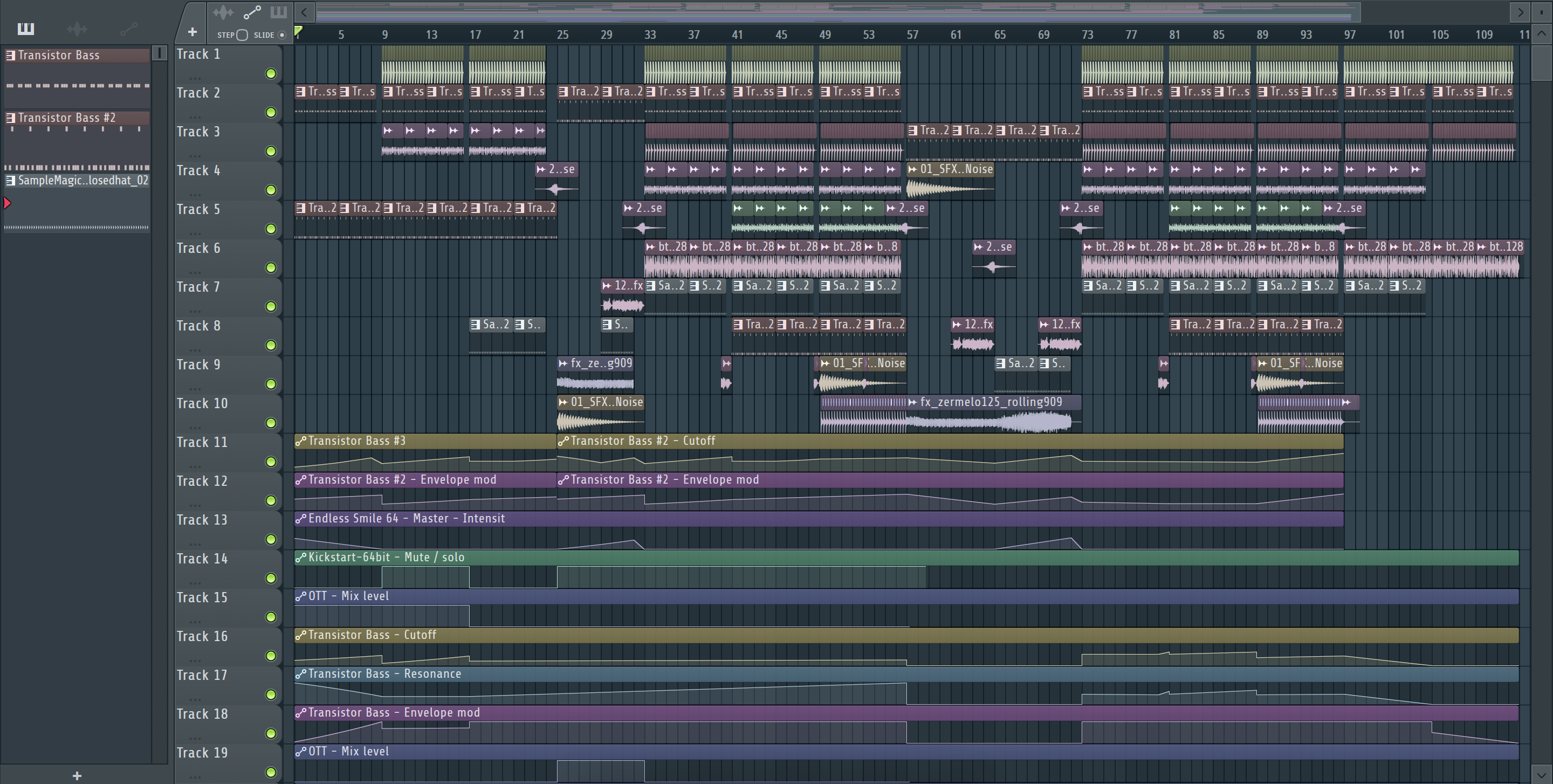Click the 2..se clip icon on Track 6
This screenshot has width=1553, height=784.
pyautogui.click(x=978, y=247)
